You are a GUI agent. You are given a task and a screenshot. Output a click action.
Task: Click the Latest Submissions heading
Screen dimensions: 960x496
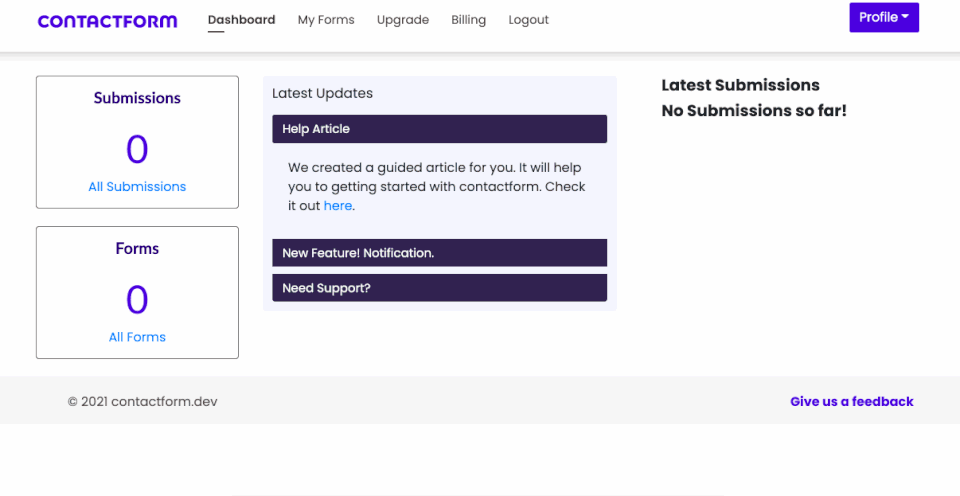click(740, 85)
